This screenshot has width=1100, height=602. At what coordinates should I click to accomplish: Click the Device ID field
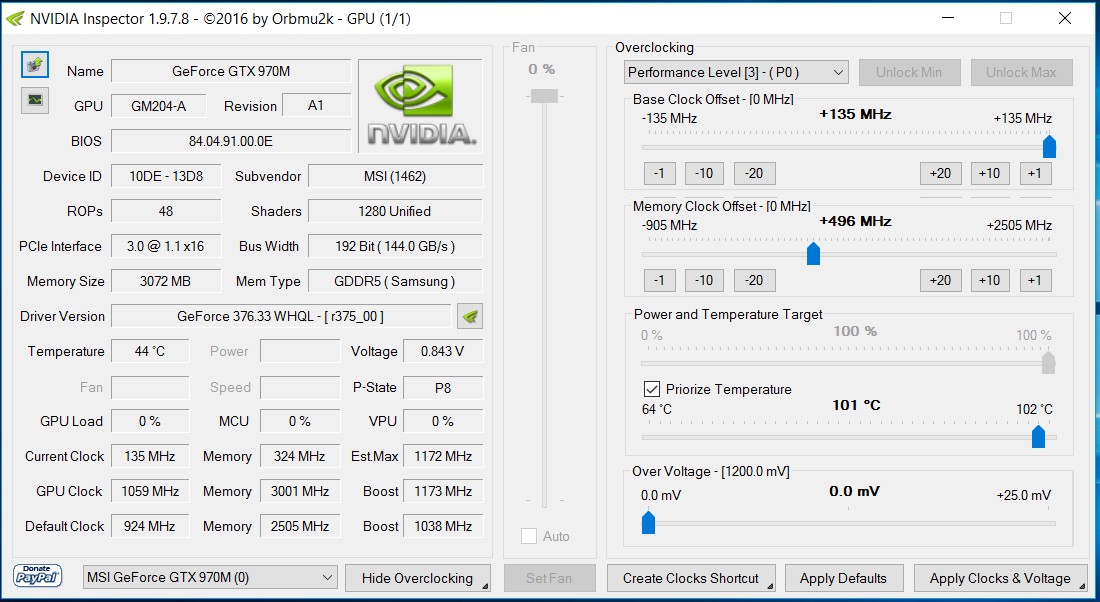click(166, 176)
